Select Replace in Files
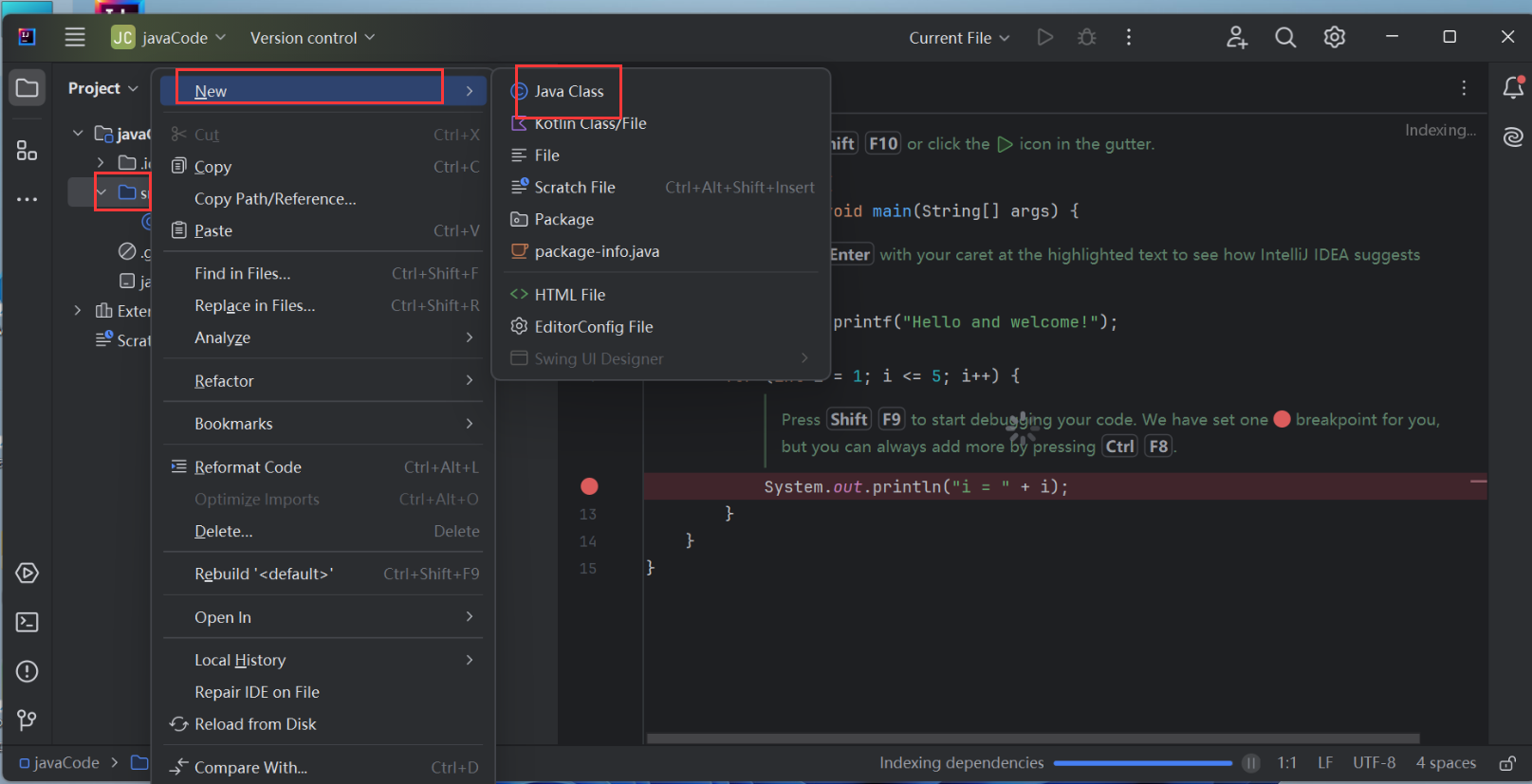This screenshot has width=1532, height=784. point(323,305)
